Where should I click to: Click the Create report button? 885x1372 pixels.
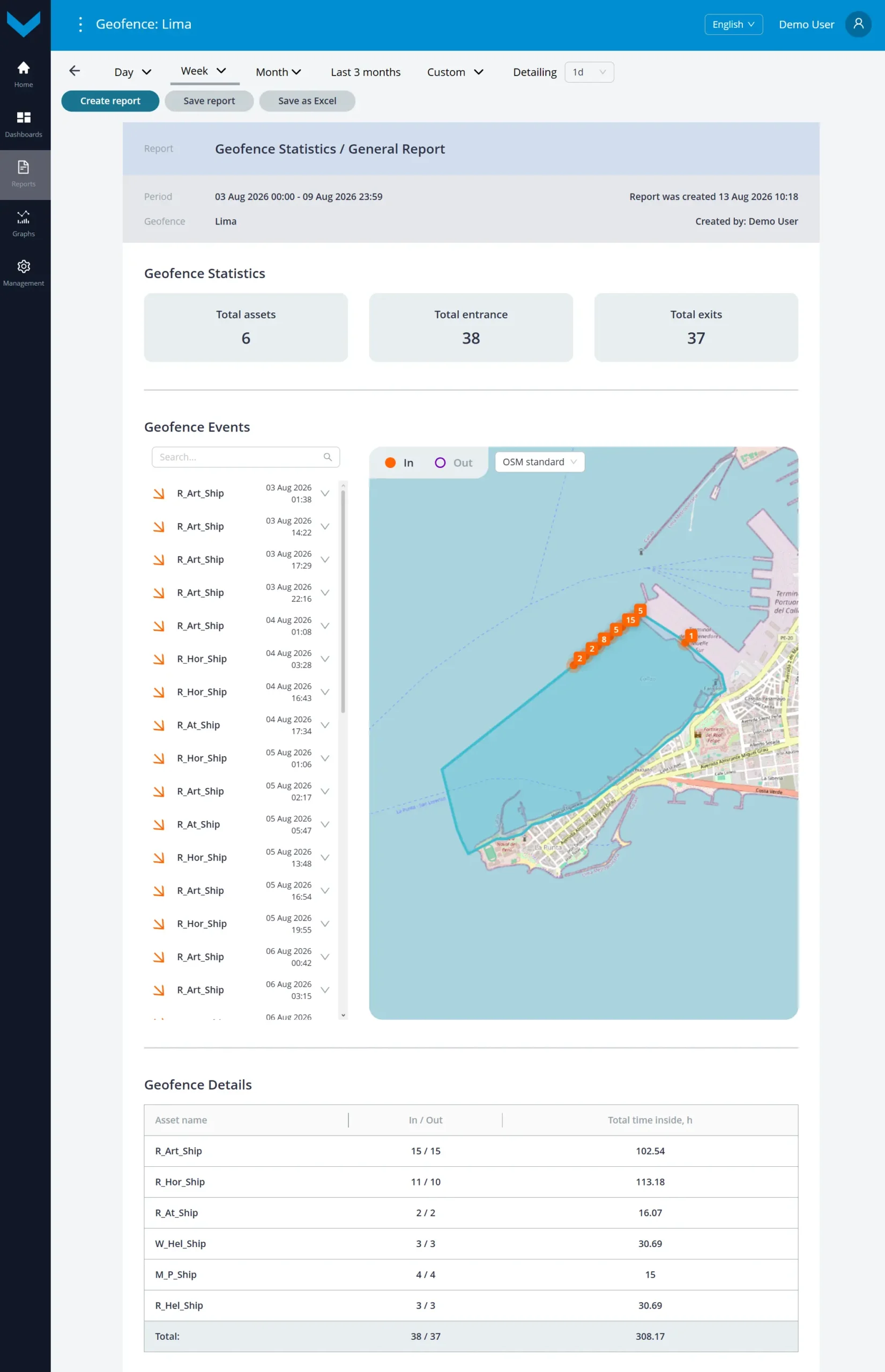[110, 101]
